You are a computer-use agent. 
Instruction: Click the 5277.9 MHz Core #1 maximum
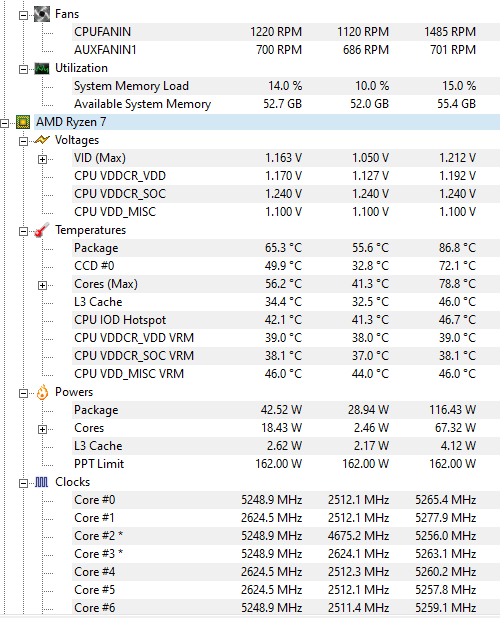tap(446, 518)
